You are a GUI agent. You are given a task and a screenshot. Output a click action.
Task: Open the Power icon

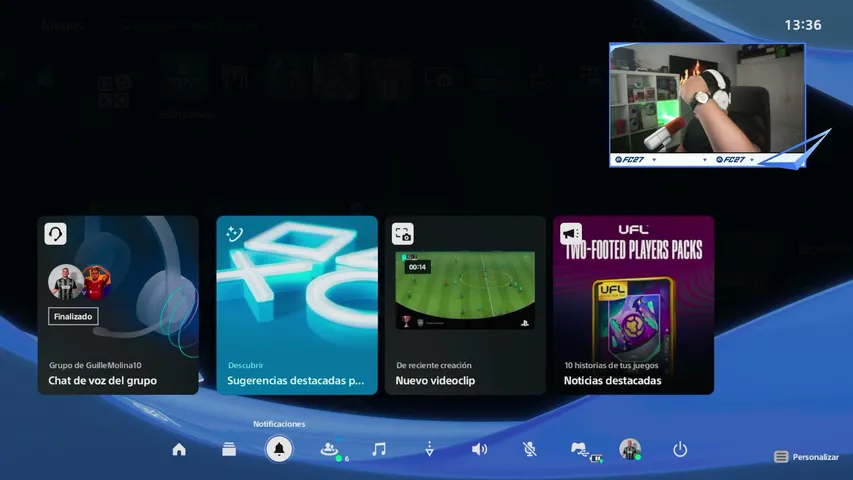pos(680,450)
